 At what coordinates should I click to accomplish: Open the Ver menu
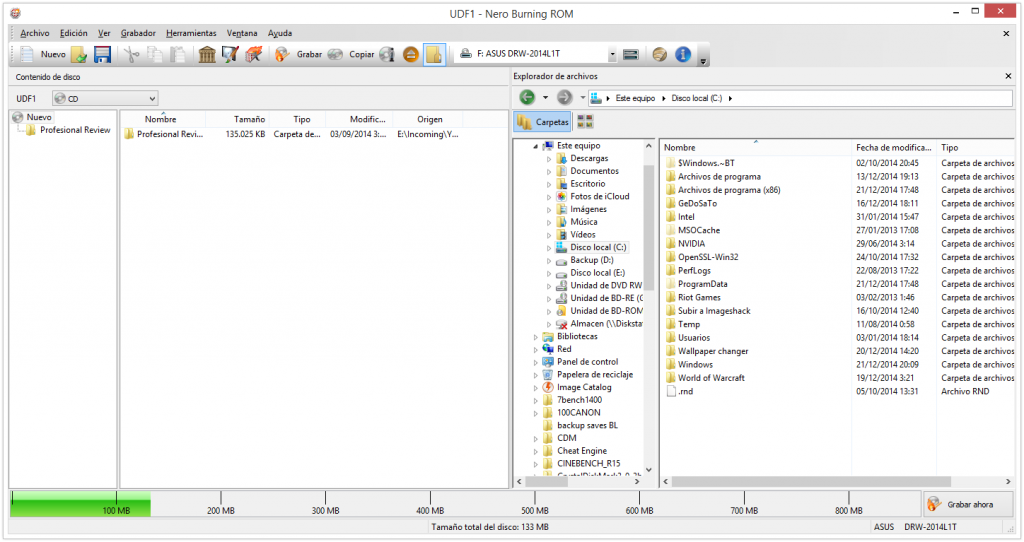[104, 33]
